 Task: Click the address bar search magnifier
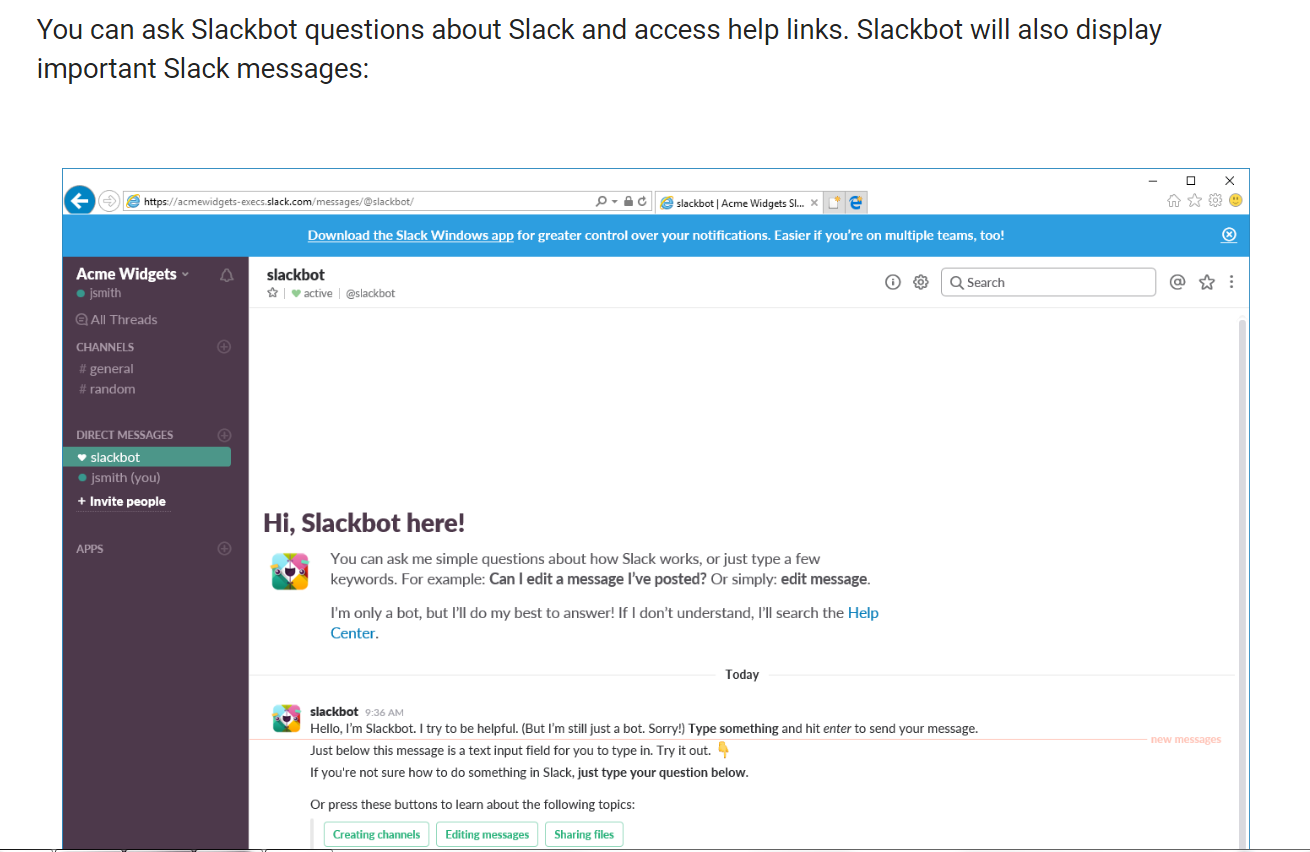click(x=600, y=201)
